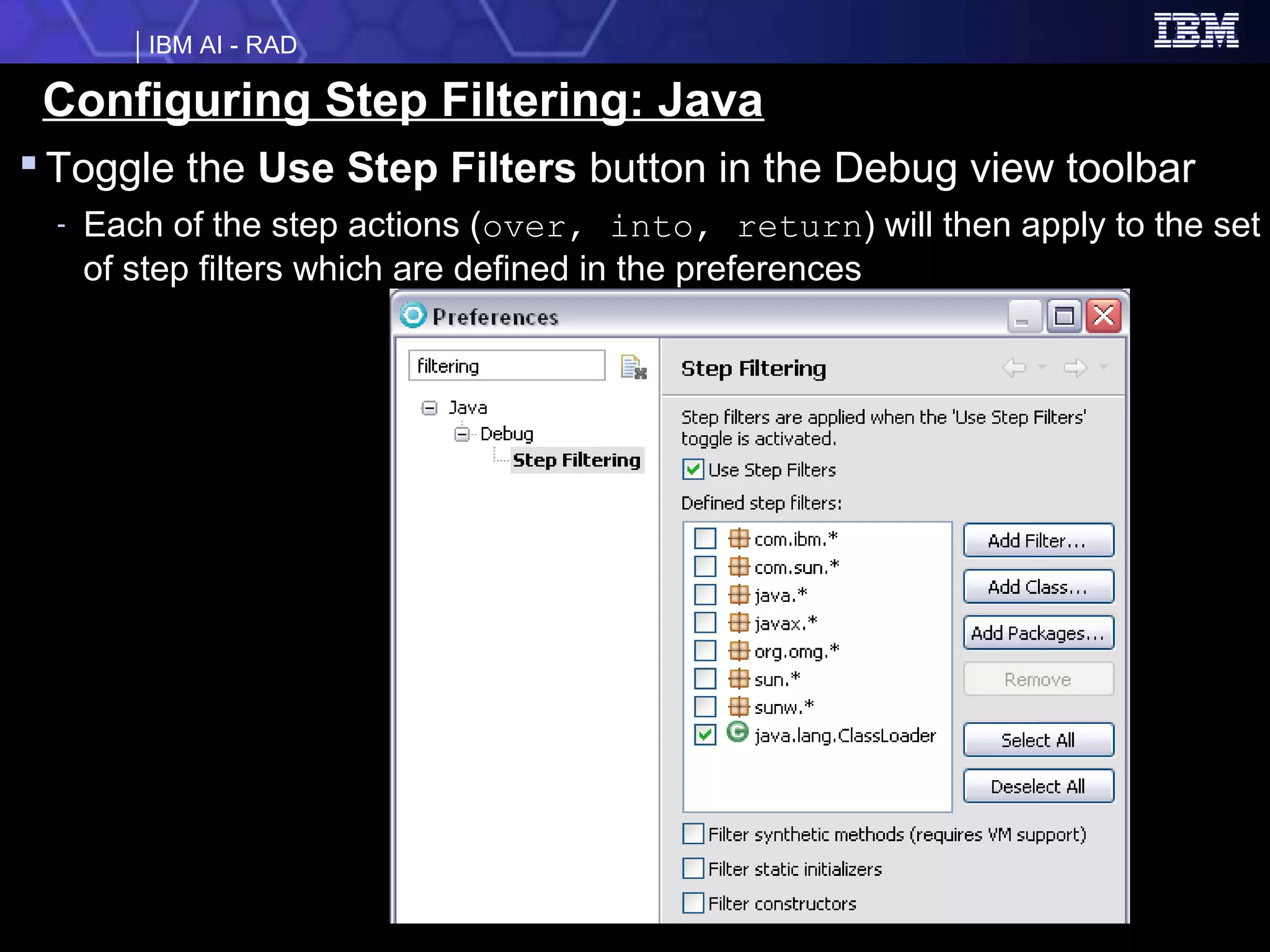Click the javax.* package icon
Viewport: 1270px width, 952px height.
click(x=739, y=622)
